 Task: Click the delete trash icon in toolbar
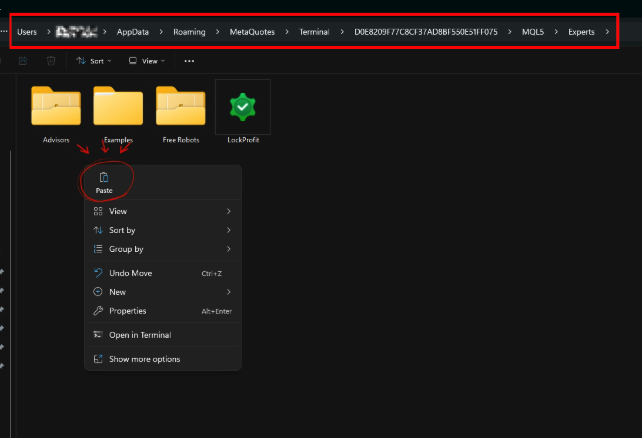[x=51, y=61]
